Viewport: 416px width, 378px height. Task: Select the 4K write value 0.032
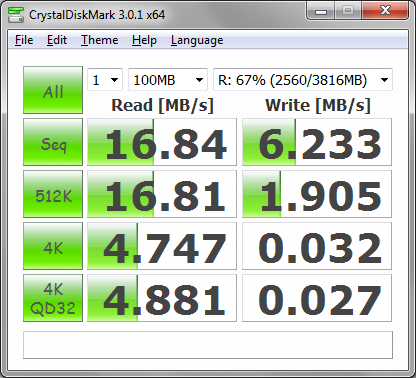[317, 246]
